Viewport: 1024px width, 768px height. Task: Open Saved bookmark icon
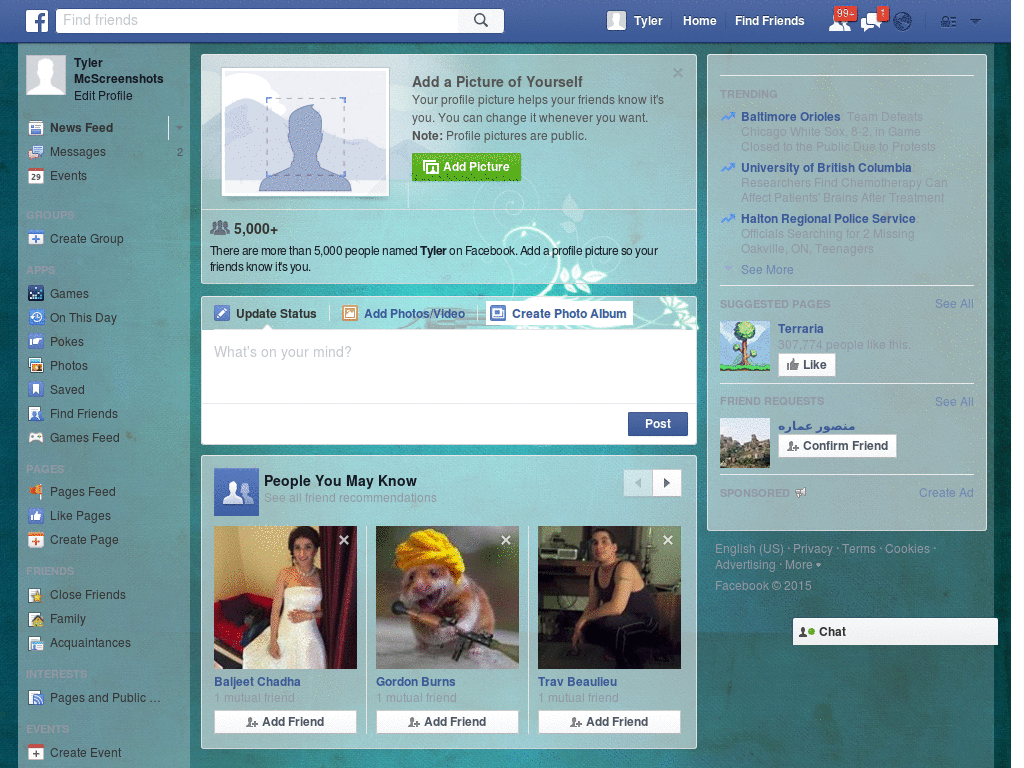[36, 390]
